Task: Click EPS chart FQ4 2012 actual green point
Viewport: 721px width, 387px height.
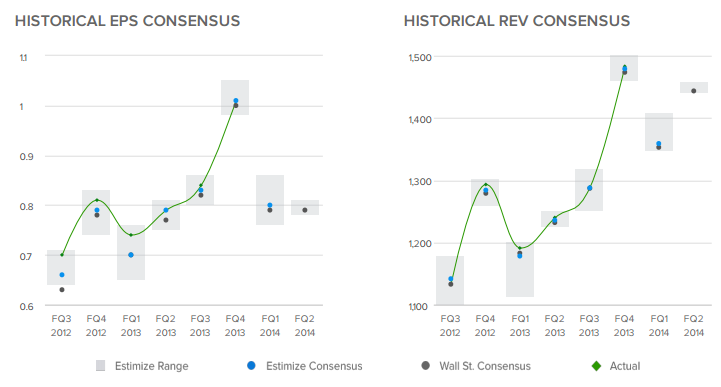Action: pos(97,200)
